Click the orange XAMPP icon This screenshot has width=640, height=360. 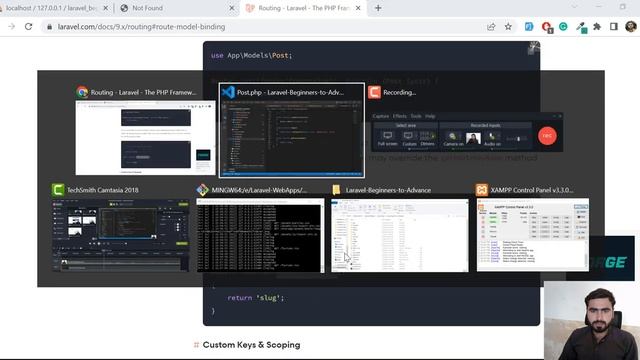click(482, 190)
